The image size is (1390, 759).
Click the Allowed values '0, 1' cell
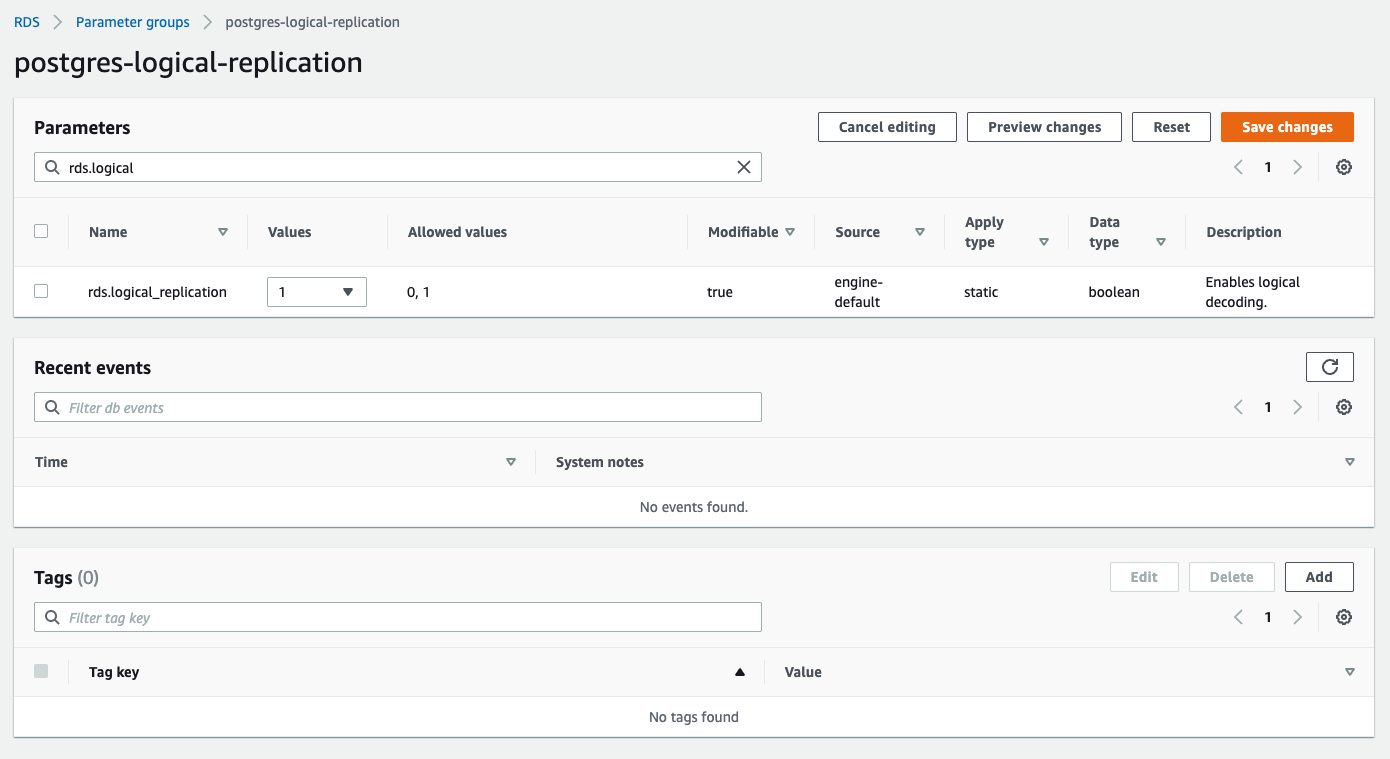418,292
